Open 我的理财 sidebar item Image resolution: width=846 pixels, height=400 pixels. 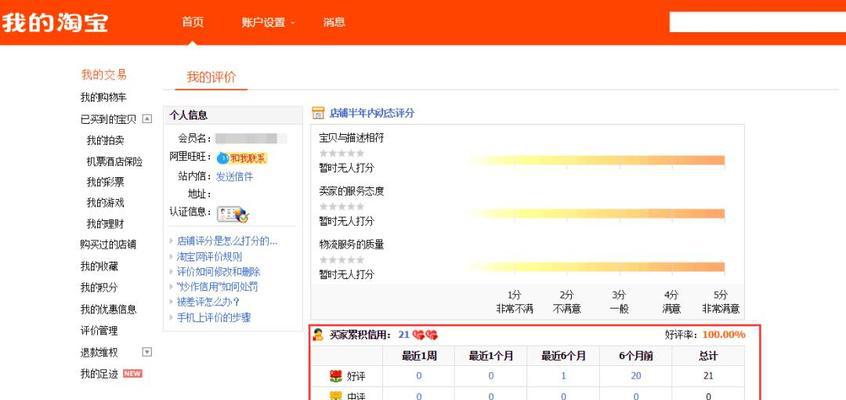(x=105, y=223)
